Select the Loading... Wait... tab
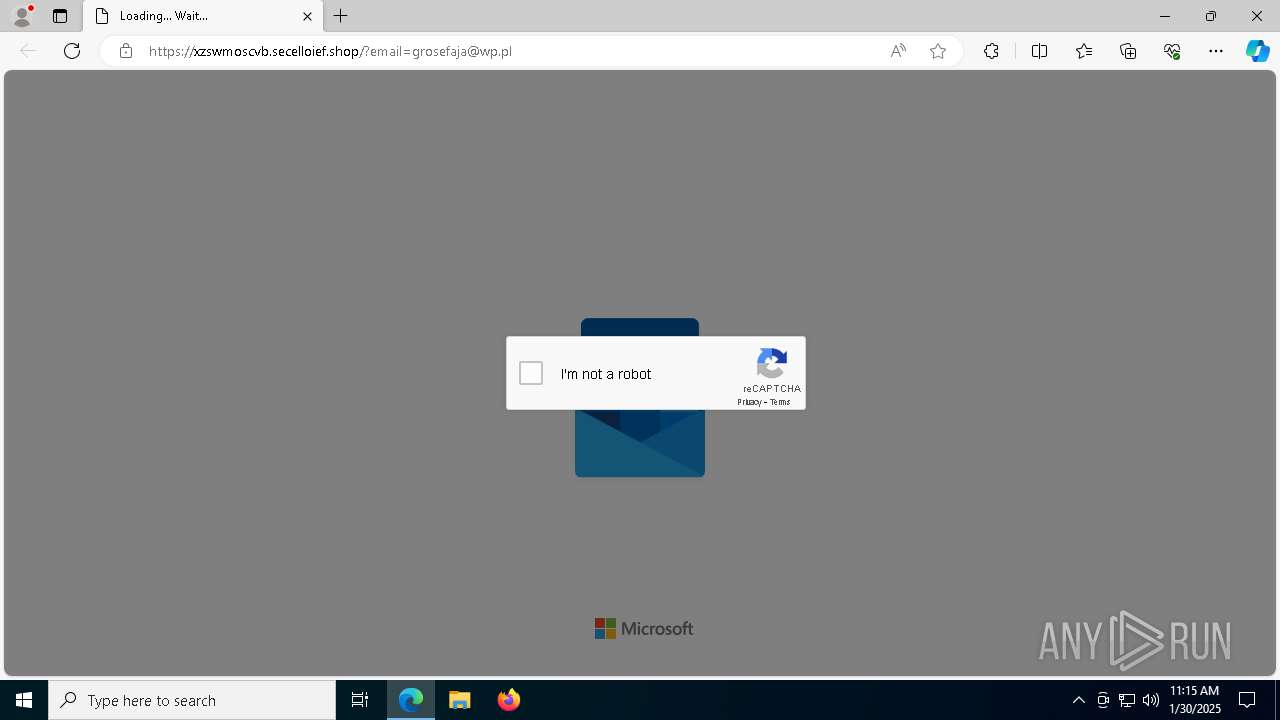This screenshot has height=720, width=1280. (x=203, y=16)
